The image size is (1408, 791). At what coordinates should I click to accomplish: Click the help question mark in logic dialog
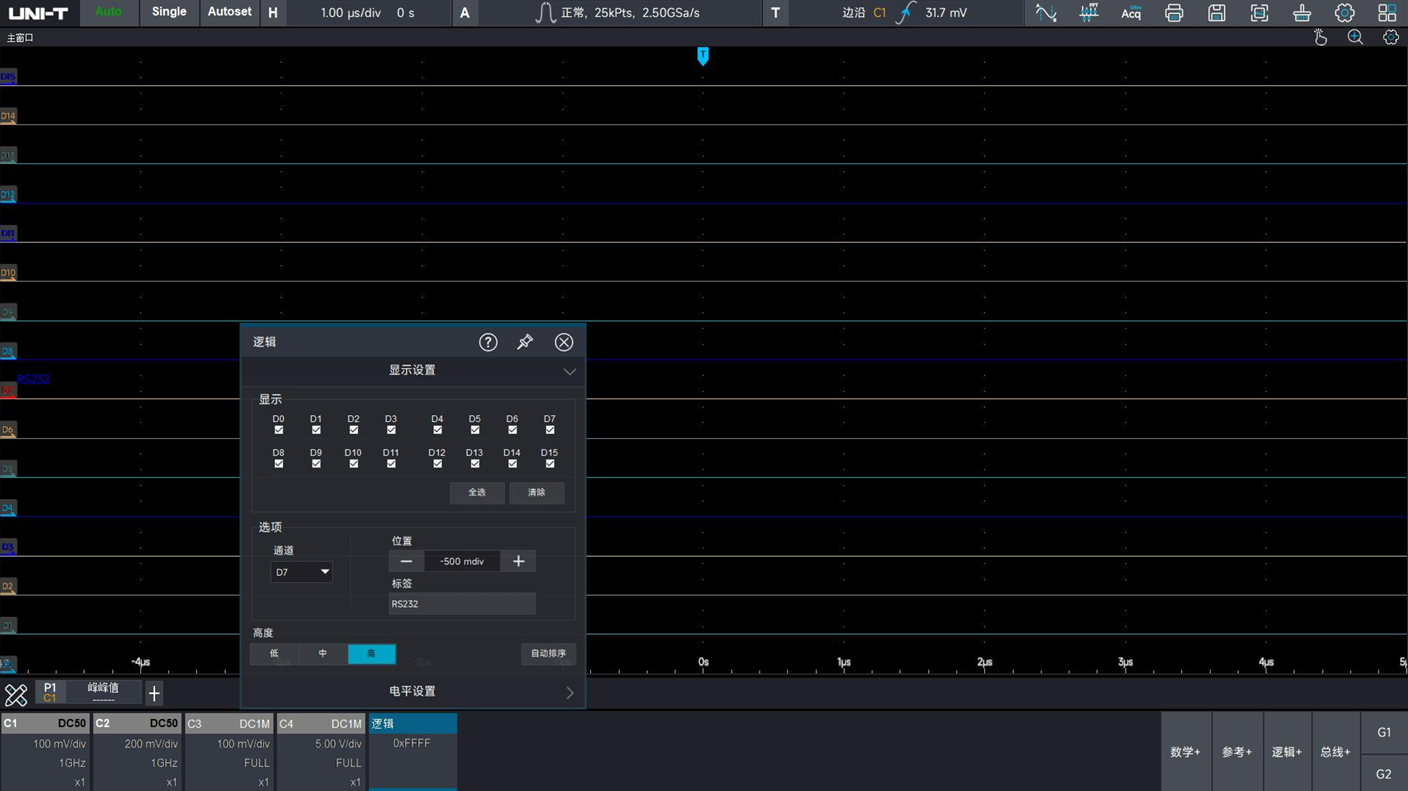pos(488,342)
